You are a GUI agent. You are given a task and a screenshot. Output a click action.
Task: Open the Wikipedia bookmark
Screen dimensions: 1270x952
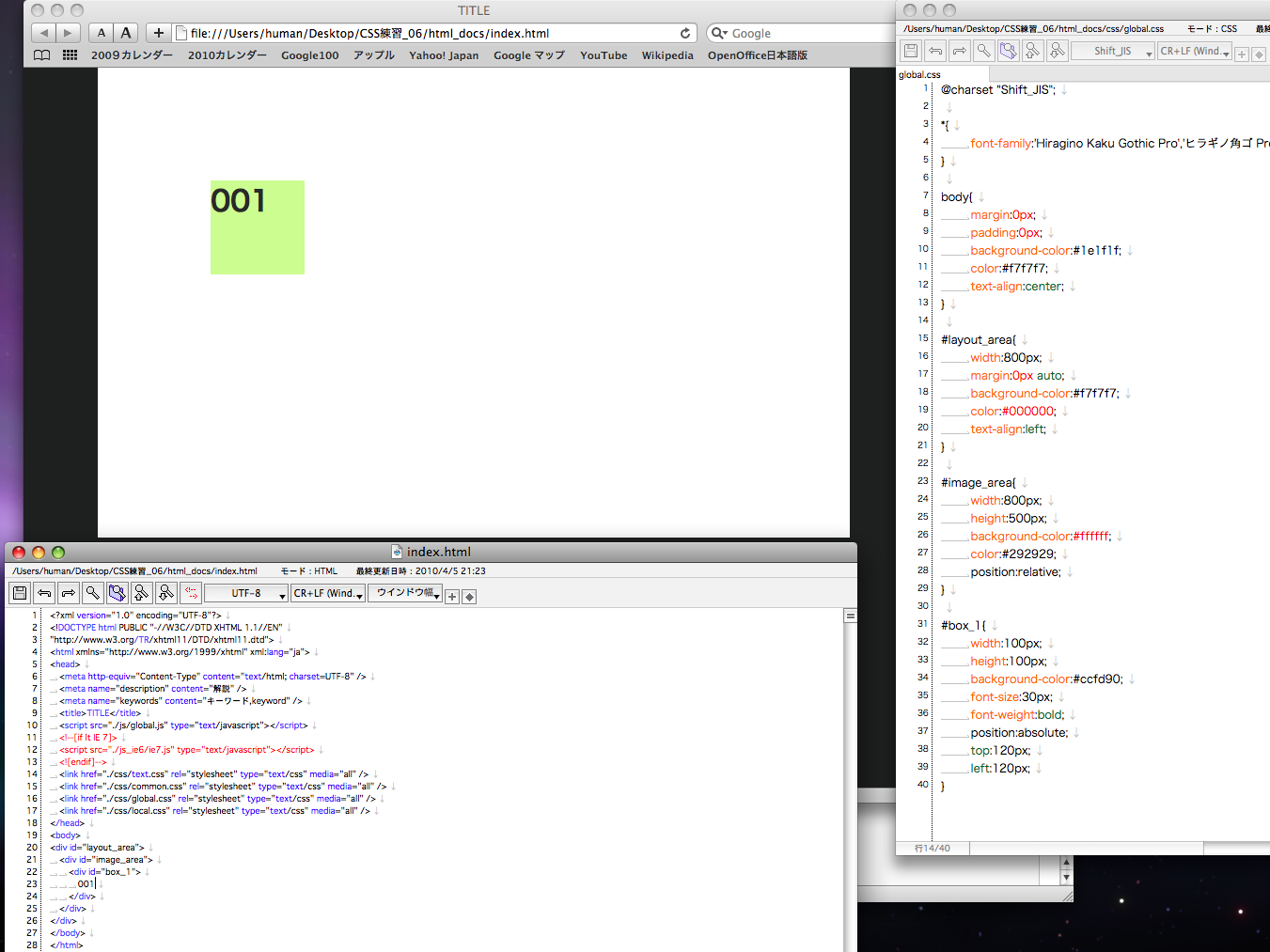pyautogui.click(x=667, y=55)
